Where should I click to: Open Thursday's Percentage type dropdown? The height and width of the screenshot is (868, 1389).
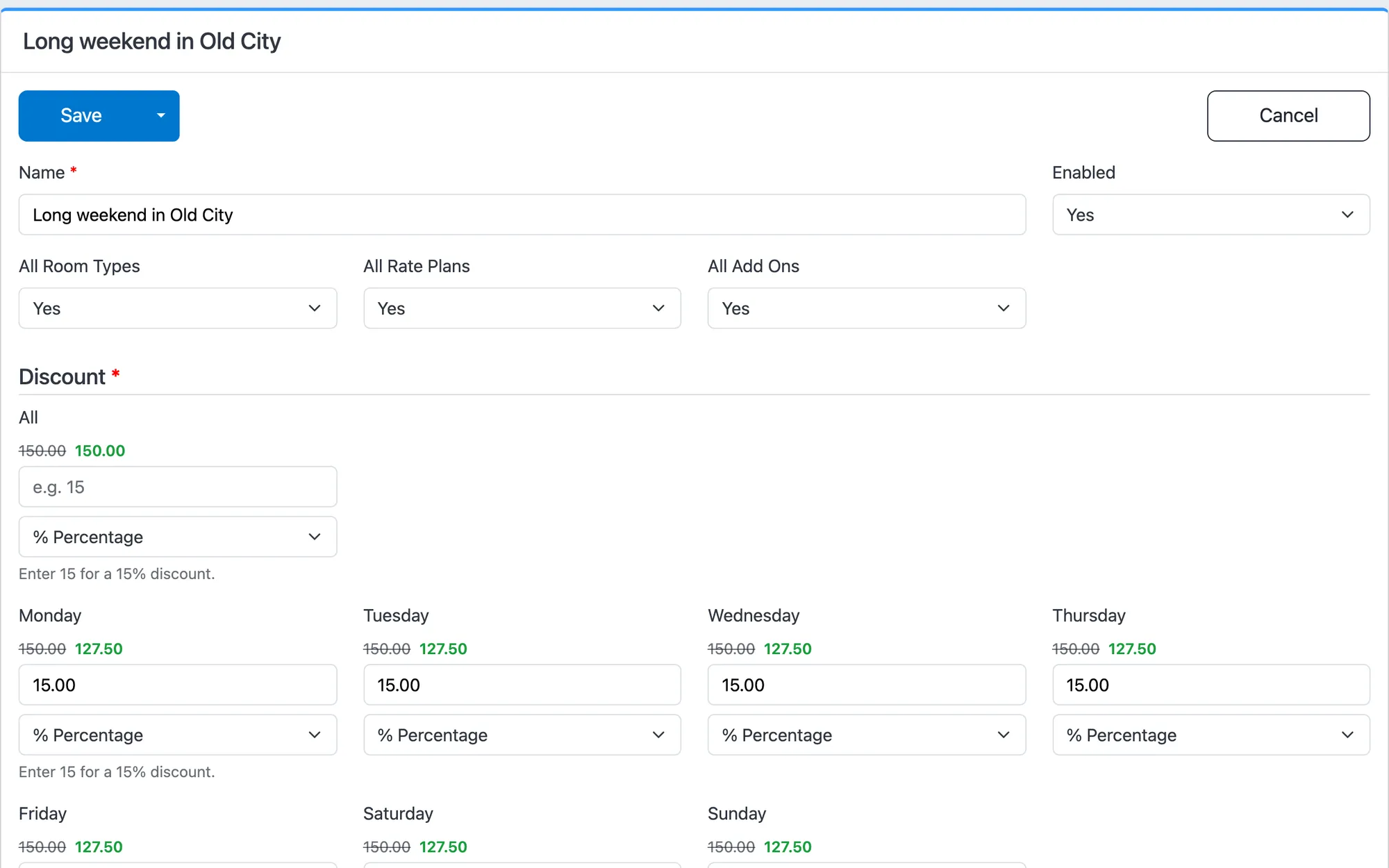[x=1211, y=735]
